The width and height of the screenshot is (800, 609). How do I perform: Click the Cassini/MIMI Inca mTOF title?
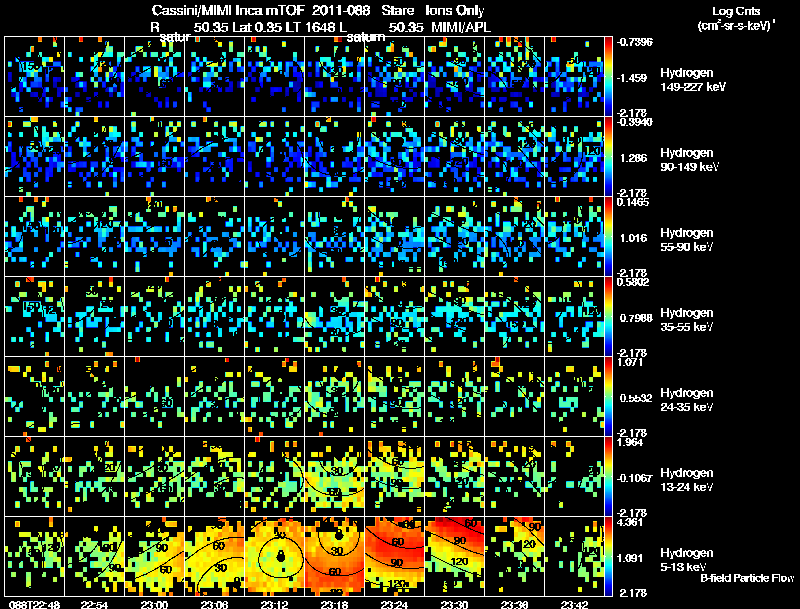pyautogui.click(x=228, y=11)
